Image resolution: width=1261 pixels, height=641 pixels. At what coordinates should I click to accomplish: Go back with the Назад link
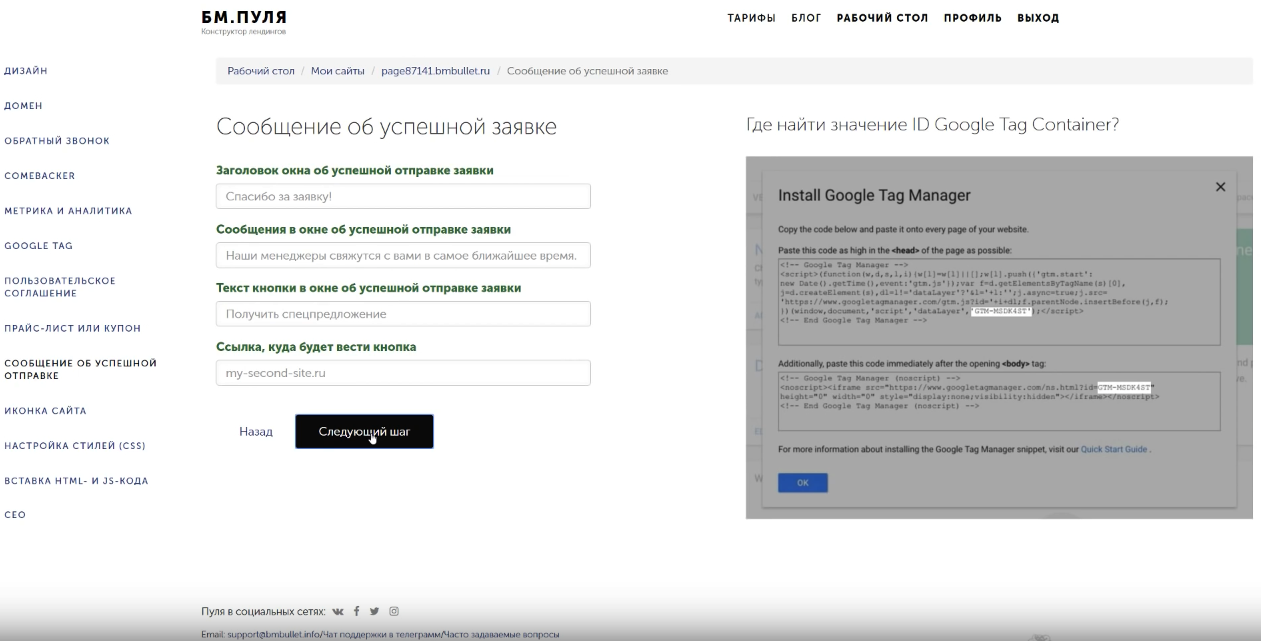click(x=255, y=432)
